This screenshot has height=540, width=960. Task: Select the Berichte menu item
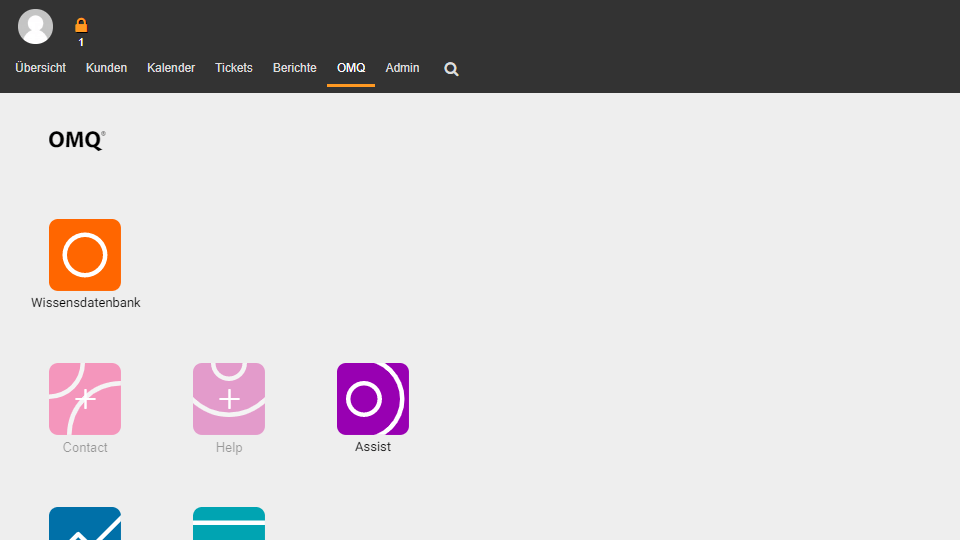tap(294, 68)
